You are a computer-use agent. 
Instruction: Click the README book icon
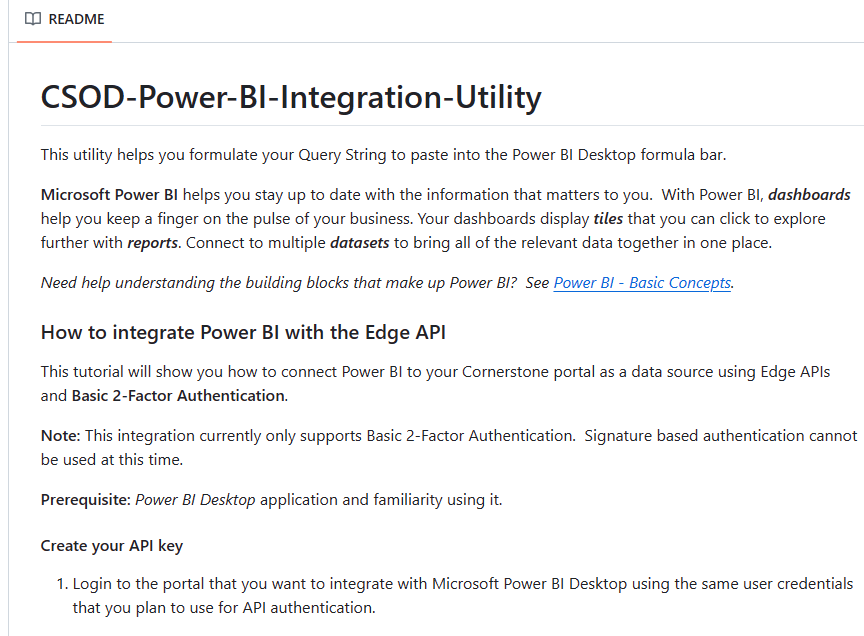(33, 19)
